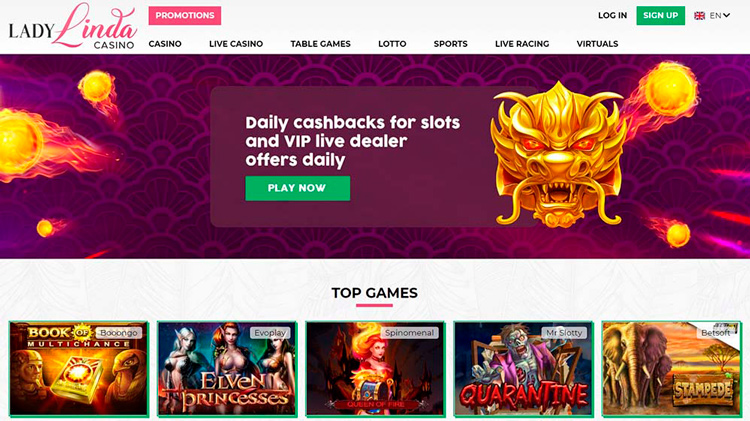Open the Book of Multichance game thumbnail
Image resolution: width=750 pixels, height=421 pixels.
tap(79, 368)
